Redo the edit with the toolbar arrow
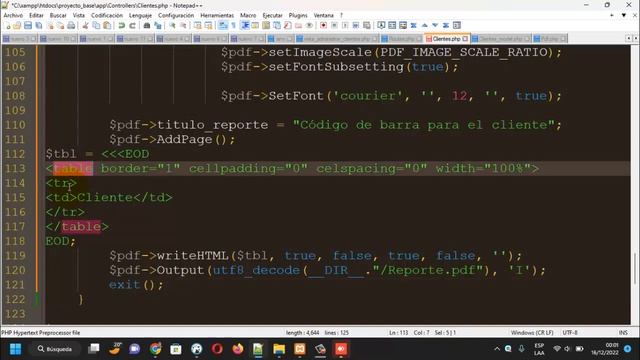 pyautogui.click(x=132, y=26)
